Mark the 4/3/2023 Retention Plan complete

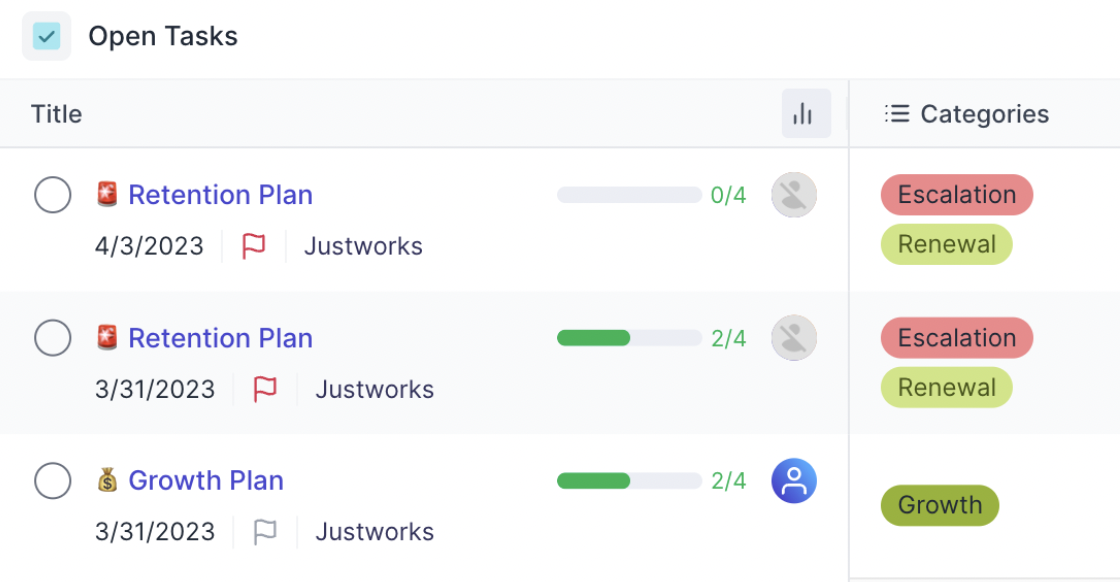53,195
